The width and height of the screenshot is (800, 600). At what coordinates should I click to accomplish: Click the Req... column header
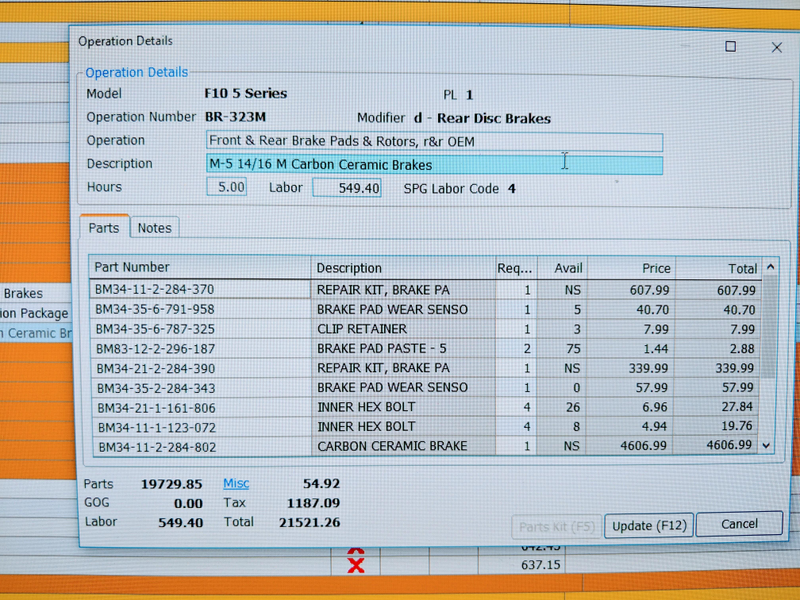click(x=516, y=268)
